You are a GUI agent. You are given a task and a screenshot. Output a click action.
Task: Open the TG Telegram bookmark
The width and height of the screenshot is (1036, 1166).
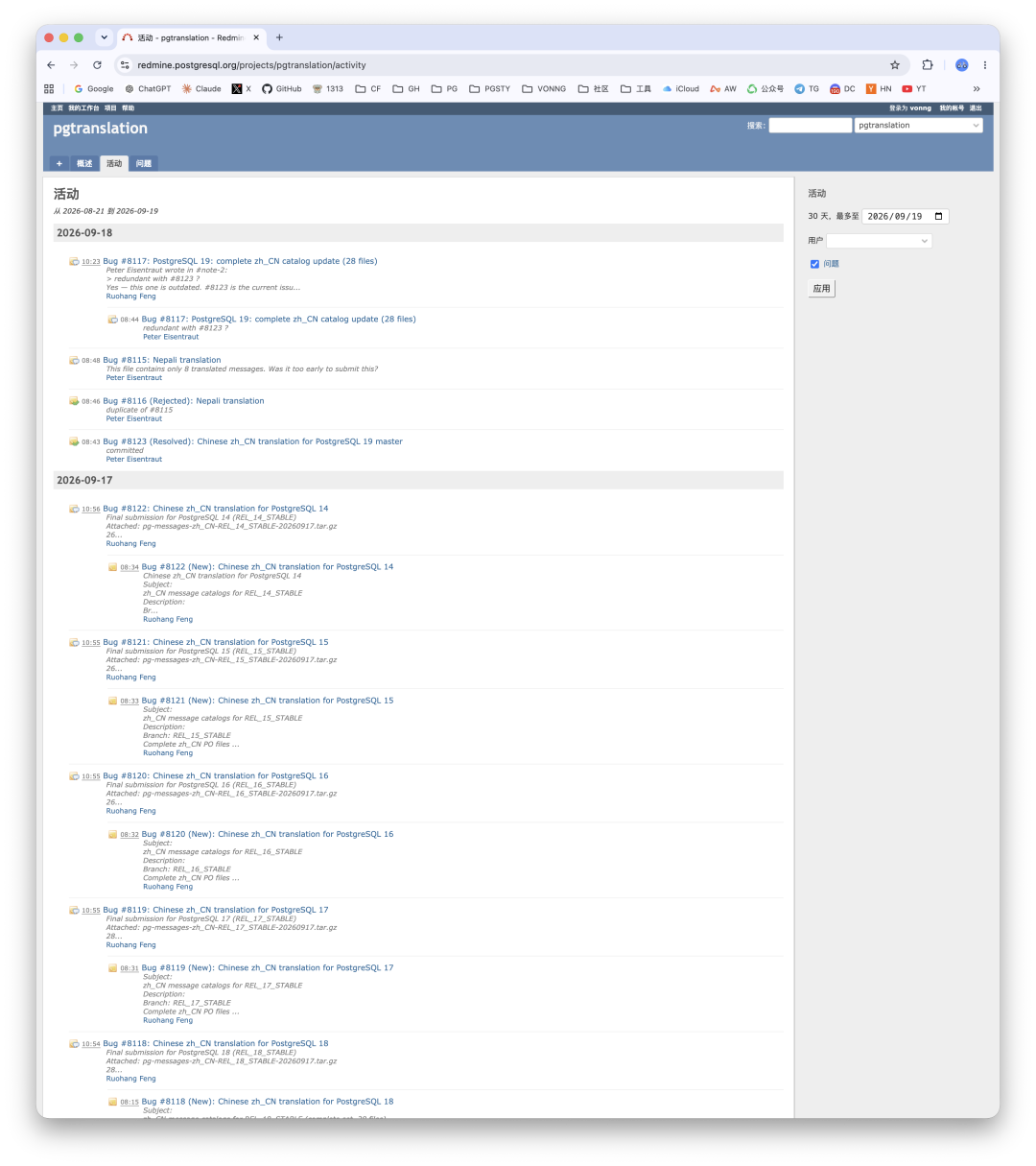tap(807, 88)
